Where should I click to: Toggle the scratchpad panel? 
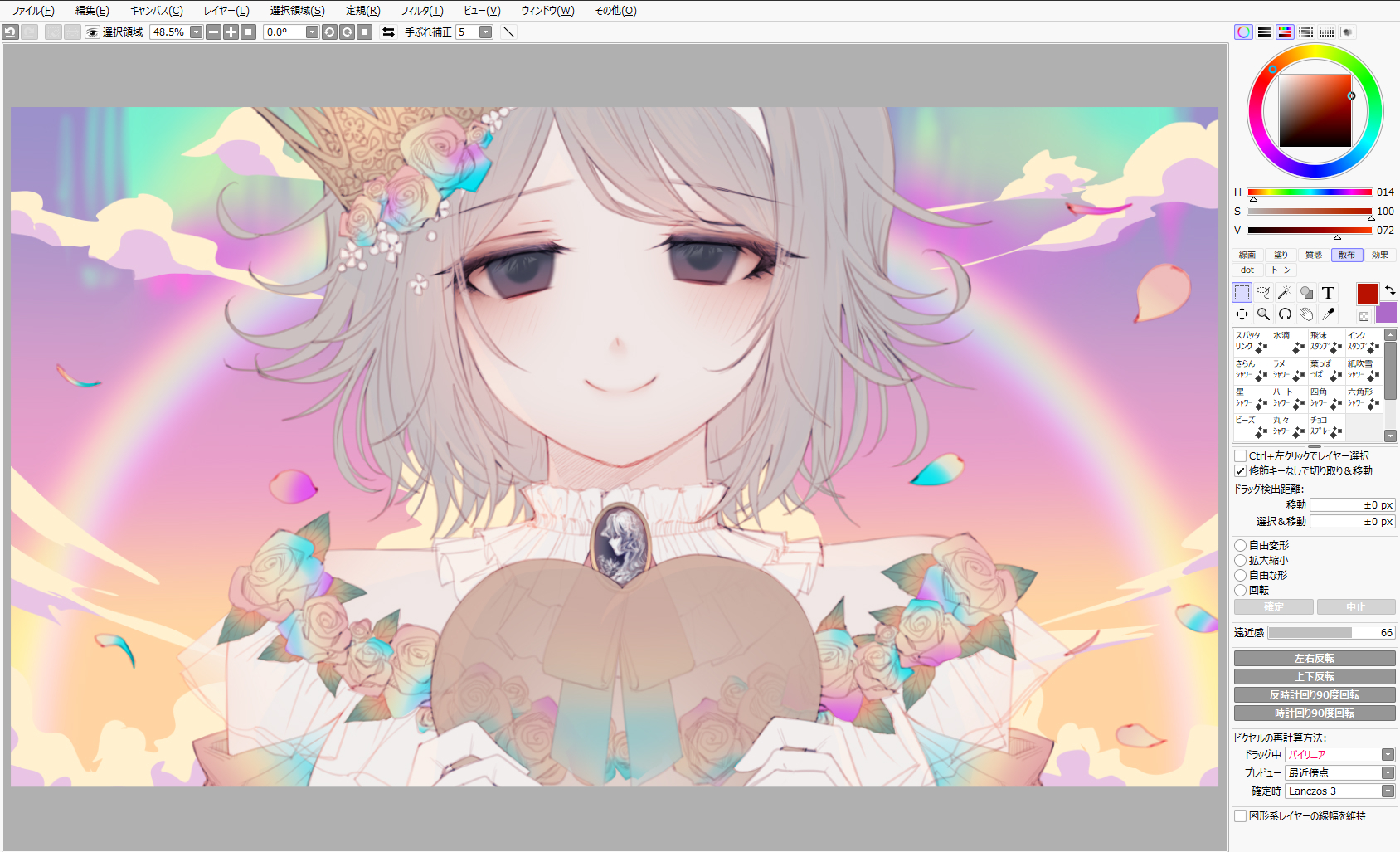click(x=1347, y=32)
